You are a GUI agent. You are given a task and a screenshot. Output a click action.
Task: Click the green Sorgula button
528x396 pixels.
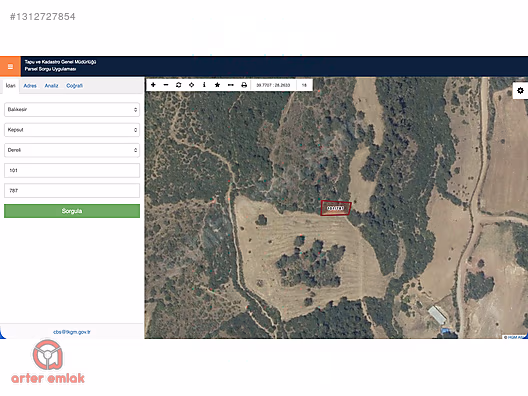pyautogui.click(x=72, y=211)
